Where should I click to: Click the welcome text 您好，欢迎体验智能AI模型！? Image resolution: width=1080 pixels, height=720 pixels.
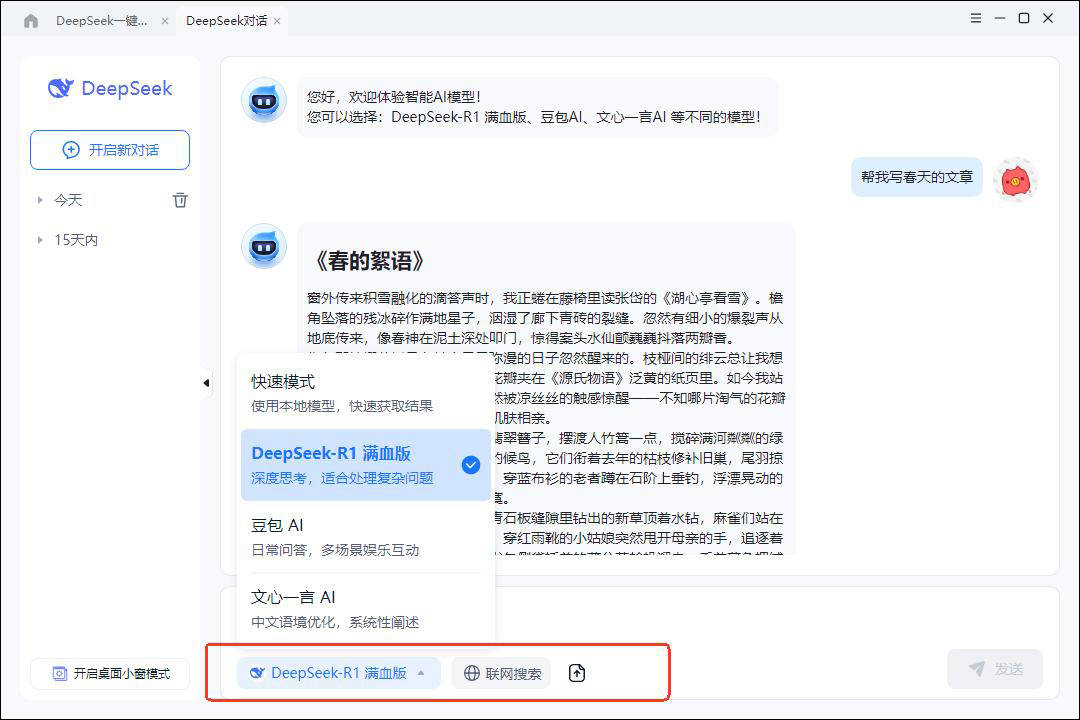[394, 97]
